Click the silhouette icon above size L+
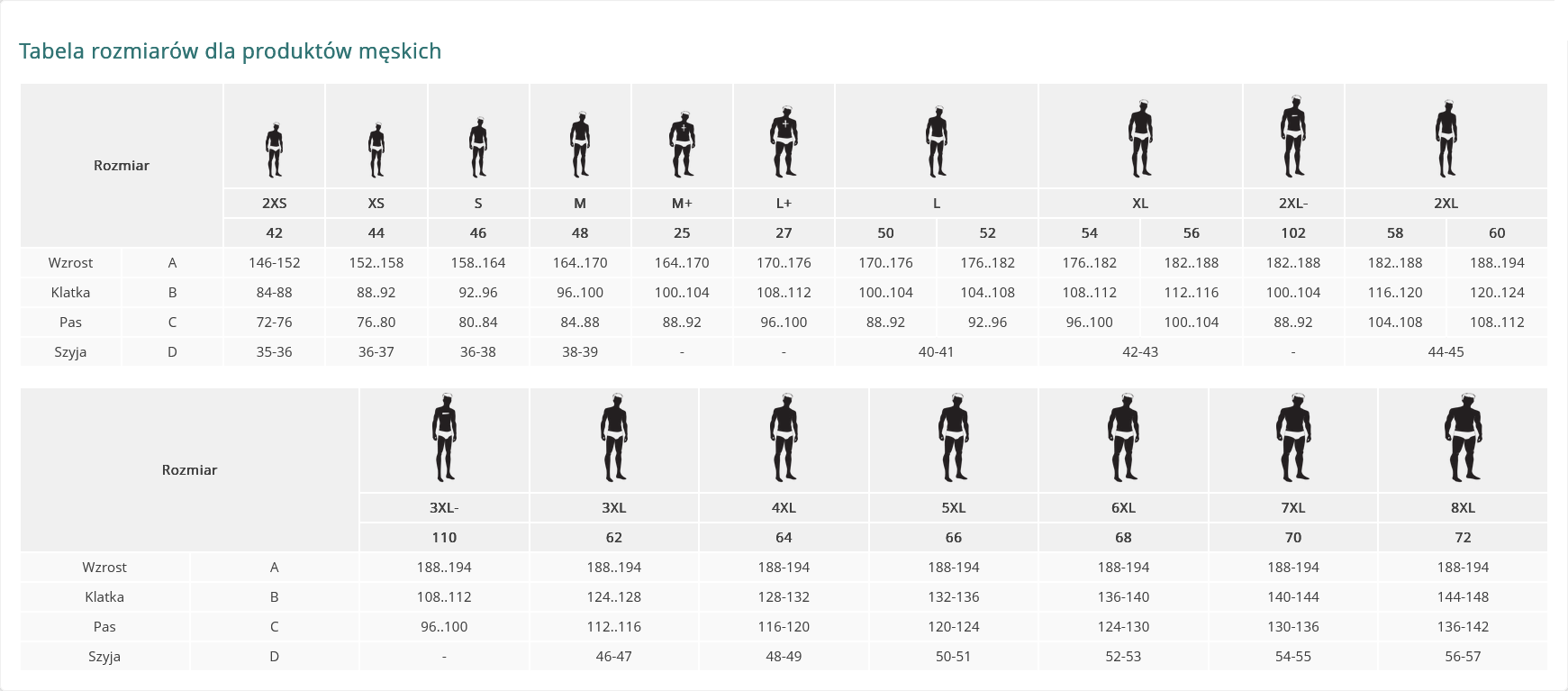The image size is (1568, 691). [x=784, y=141]
